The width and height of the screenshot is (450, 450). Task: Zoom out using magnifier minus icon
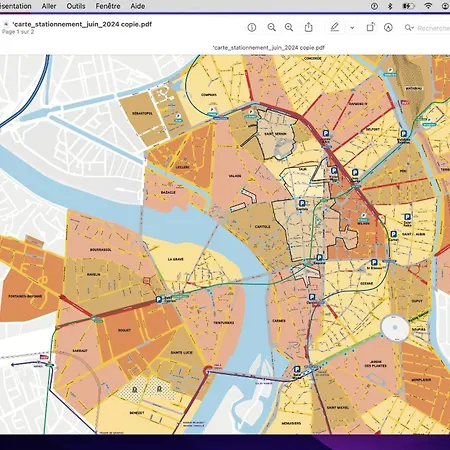[x=272, y=28]
